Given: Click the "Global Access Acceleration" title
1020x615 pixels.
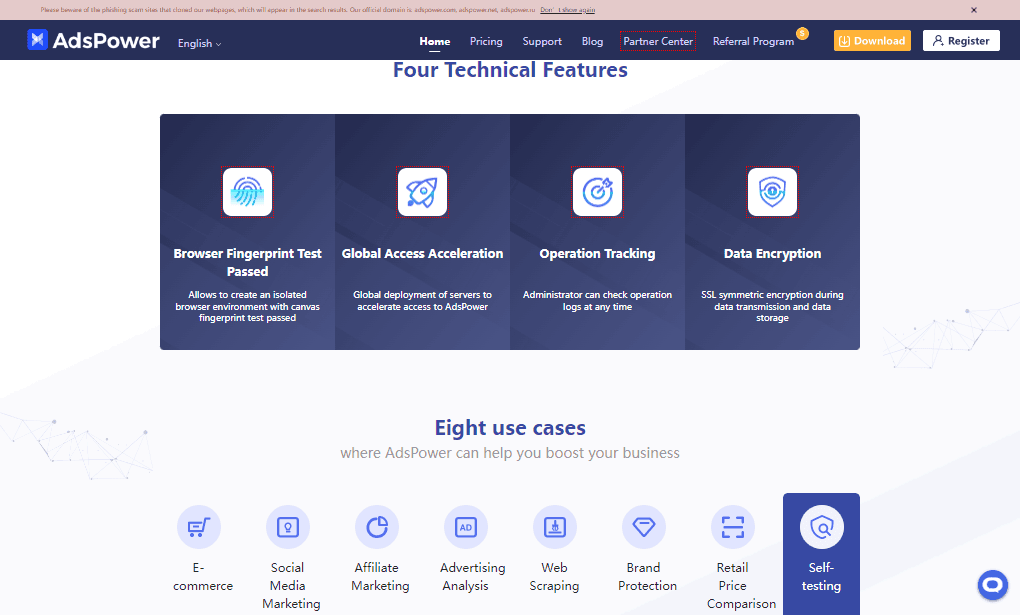Looking at the screenshot, I should (422, 254).
